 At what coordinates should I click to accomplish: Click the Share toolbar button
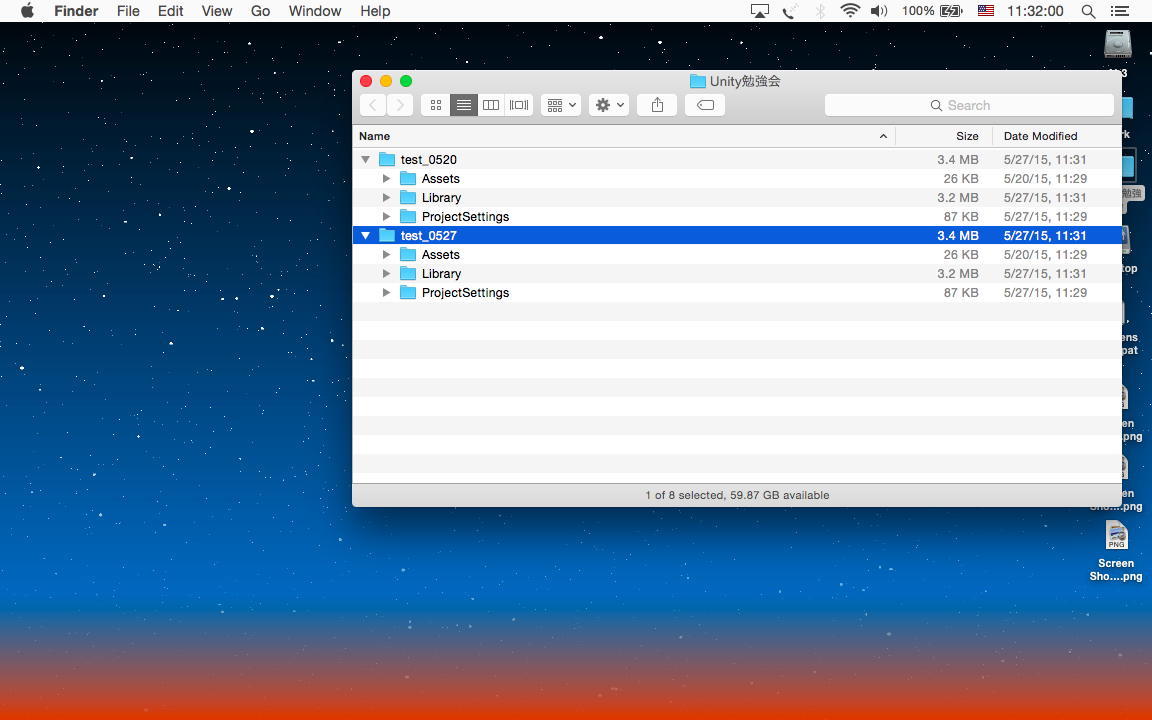click(657, 105)
